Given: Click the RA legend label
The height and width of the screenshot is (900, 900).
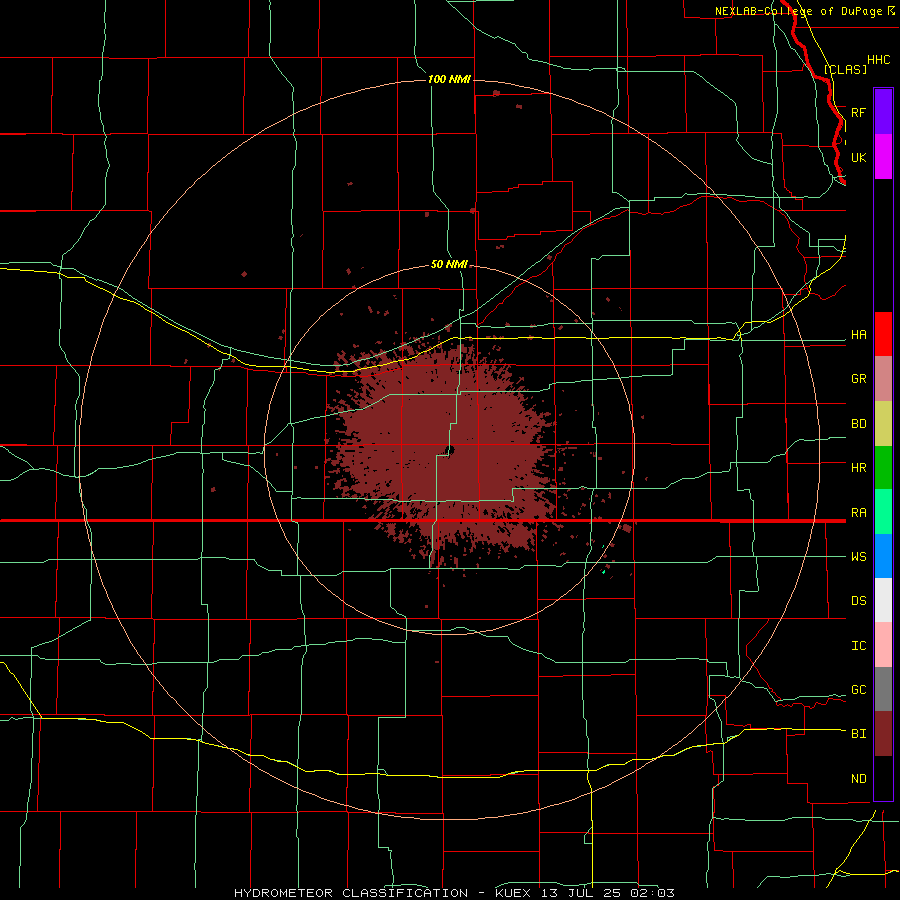Looking at the screenshot, I should pos(859,513).
